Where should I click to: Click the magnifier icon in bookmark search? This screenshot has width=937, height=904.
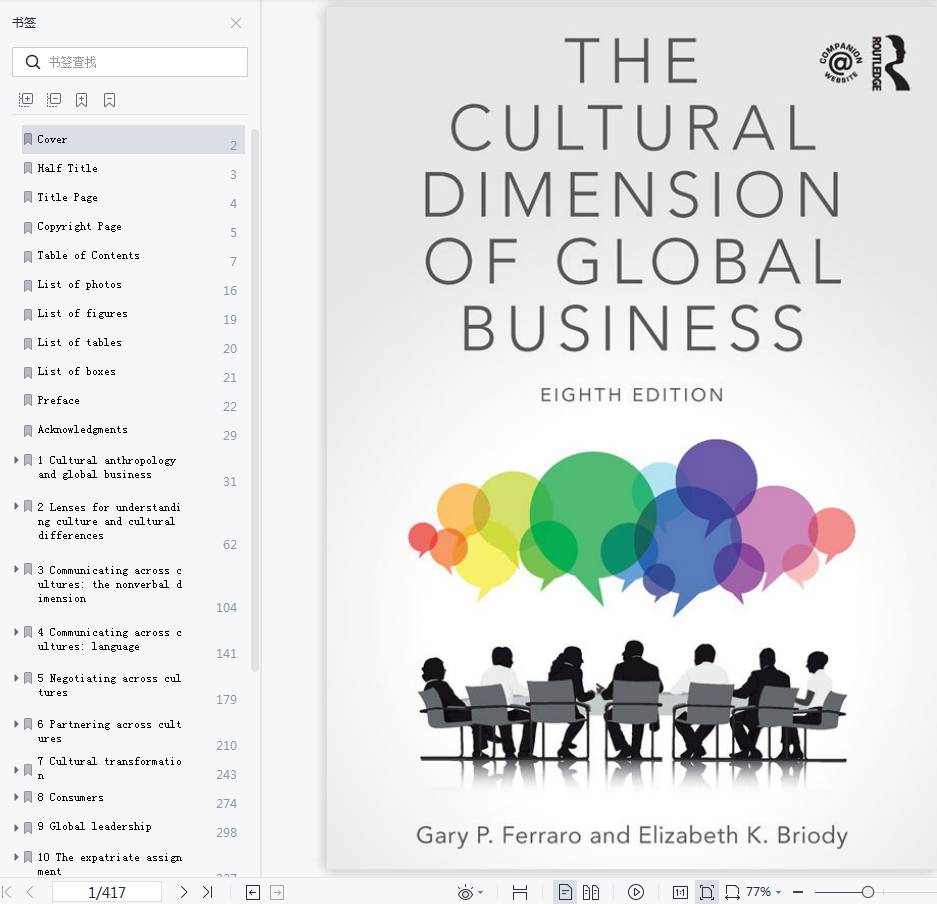pos(33,62)
